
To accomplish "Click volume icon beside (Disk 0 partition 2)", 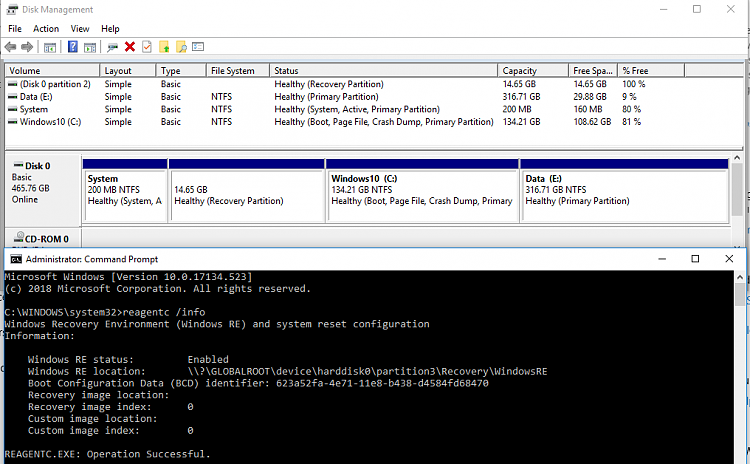I will [13, 84].
